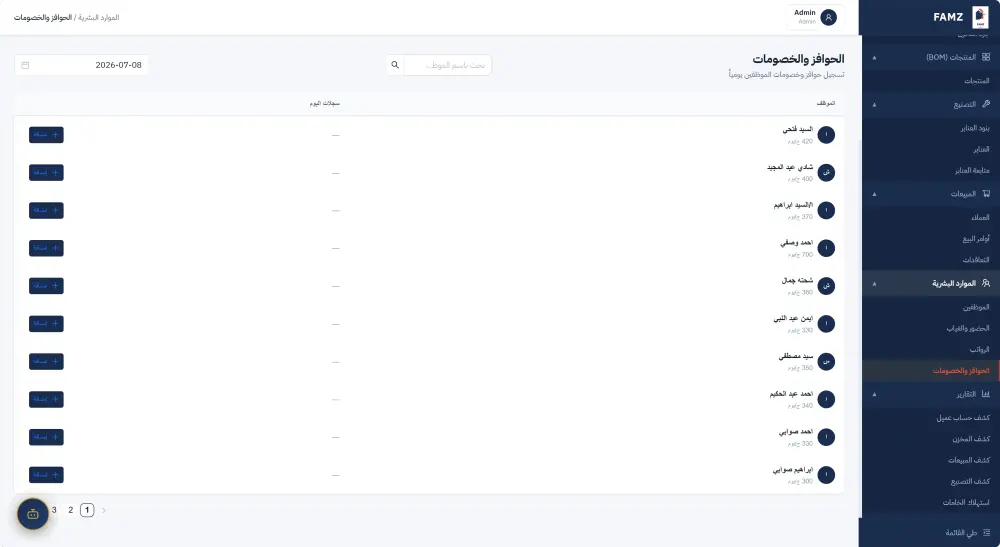Click the avatar of السيد فتحي
Viewport: 1000px width, 547px height.
[x=826, y=135]
